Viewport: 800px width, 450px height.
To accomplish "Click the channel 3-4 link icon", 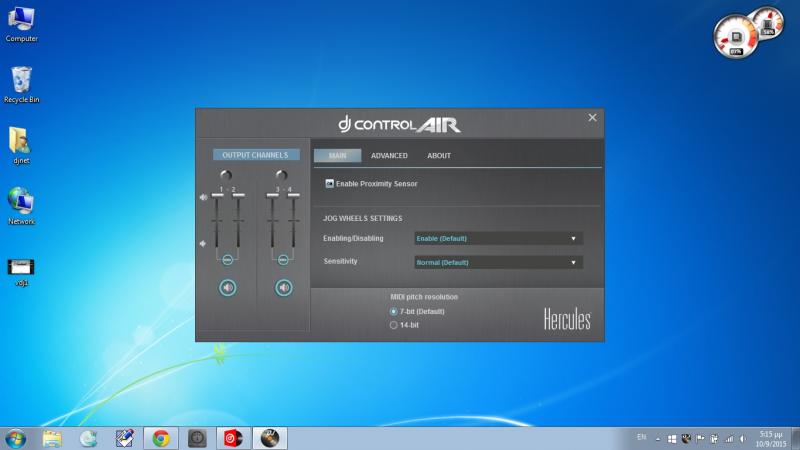I will pyautogui.click(x=284, y=259).
